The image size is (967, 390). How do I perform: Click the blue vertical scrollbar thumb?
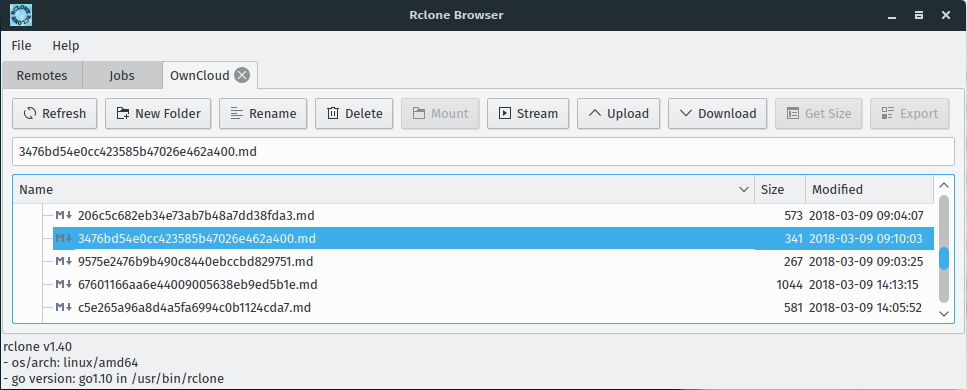coord(944,258)
